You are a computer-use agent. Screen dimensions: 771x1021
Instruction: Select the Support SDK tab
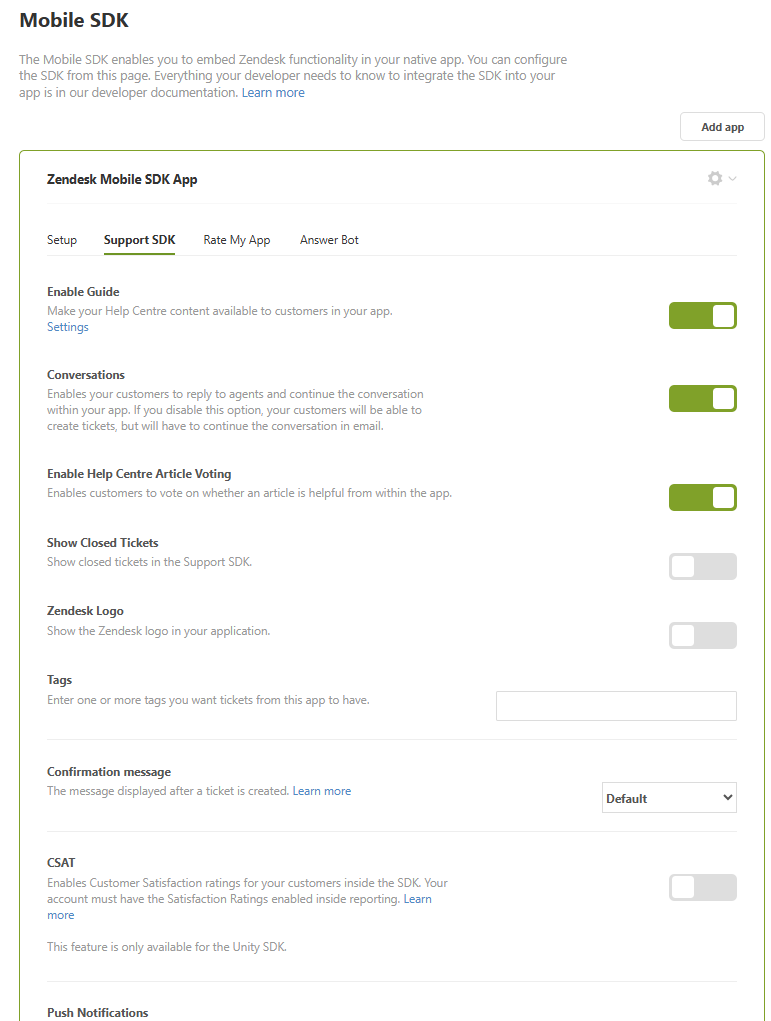coord(139,240)
